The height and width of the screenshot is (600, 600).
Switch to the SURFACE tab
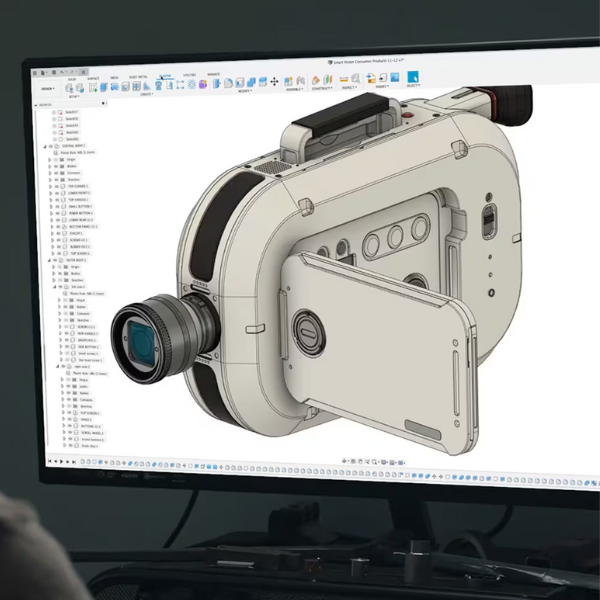click(x=93, y=78)
